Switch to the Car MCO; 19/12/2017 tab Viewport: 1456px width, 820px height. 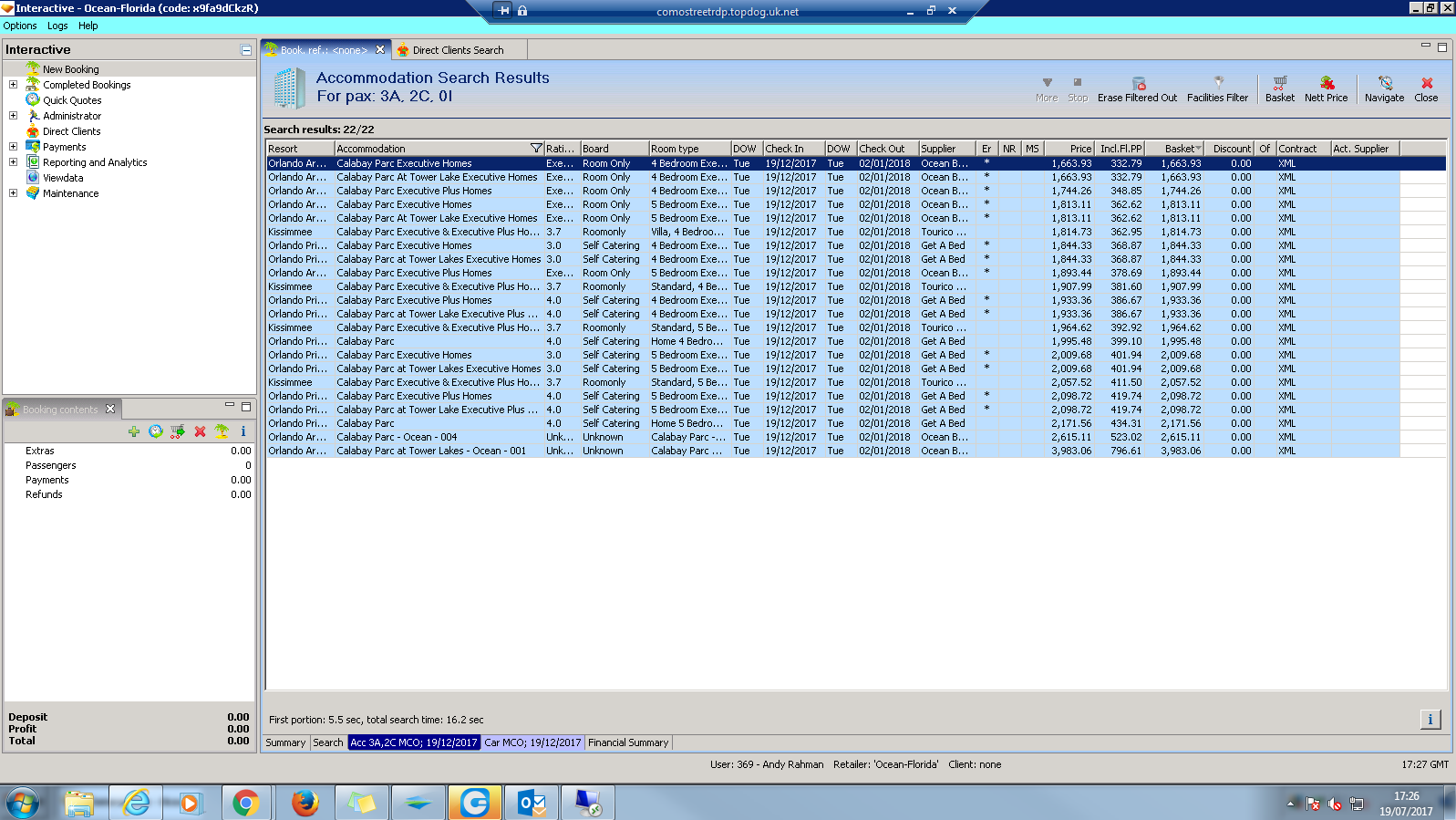(532, 742)
